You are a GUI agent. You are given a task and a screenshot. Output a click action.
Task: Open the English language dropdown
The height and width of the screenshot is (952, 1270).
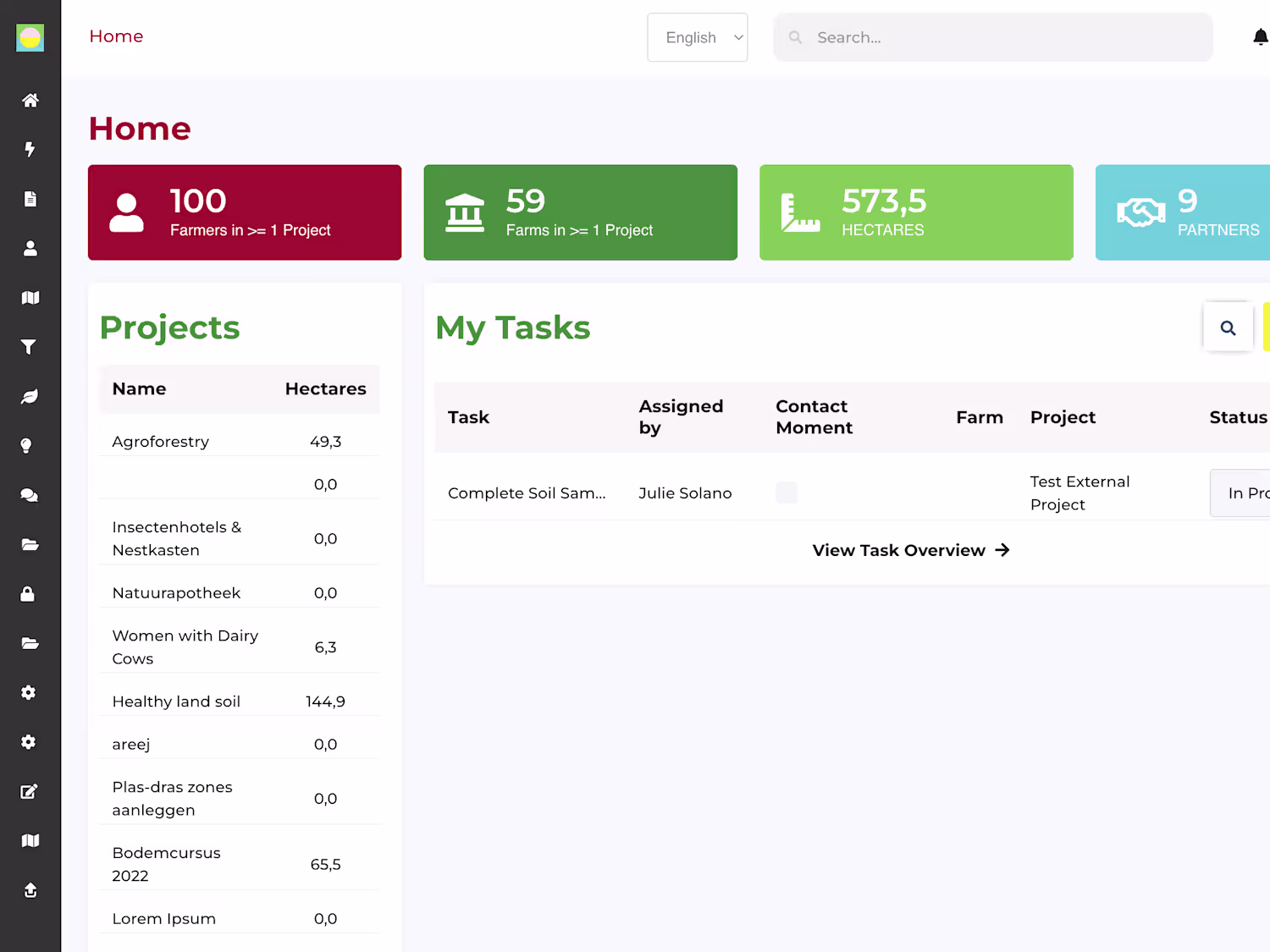point(697,37)
